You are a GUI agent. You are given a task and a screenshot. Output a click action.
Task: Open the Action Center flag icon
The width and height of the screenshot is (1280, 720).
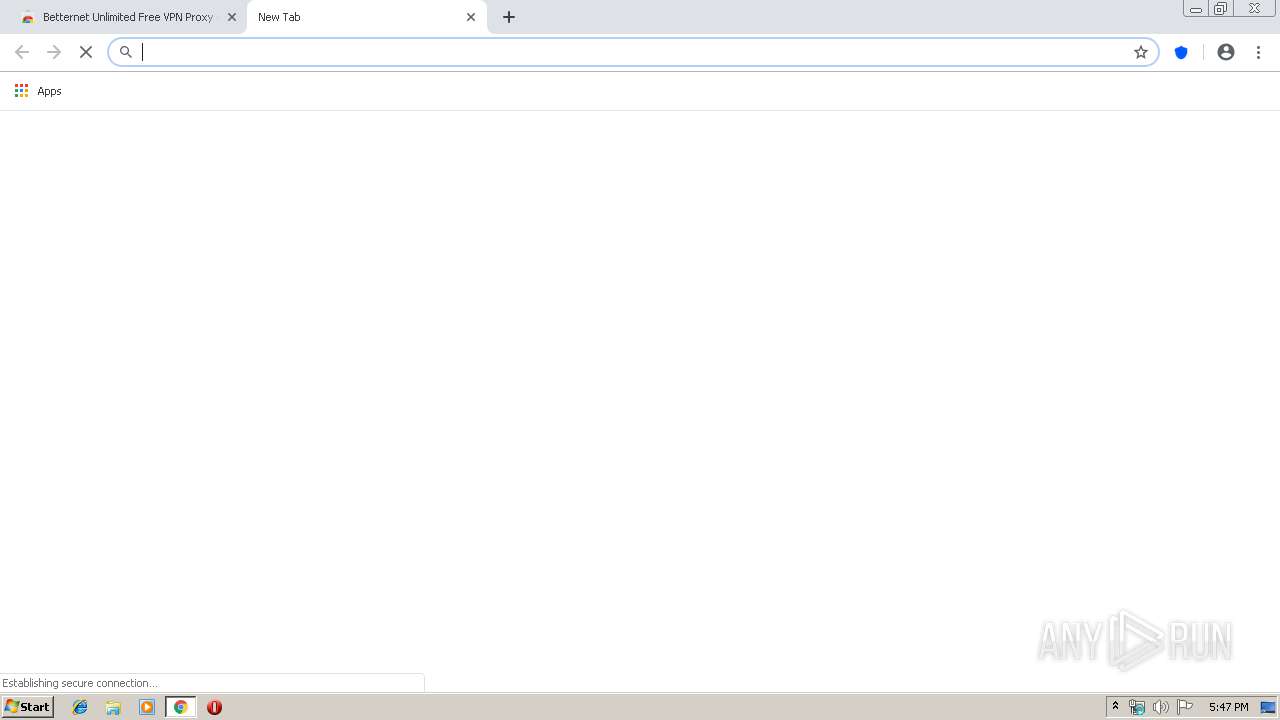pos(1185,707)
